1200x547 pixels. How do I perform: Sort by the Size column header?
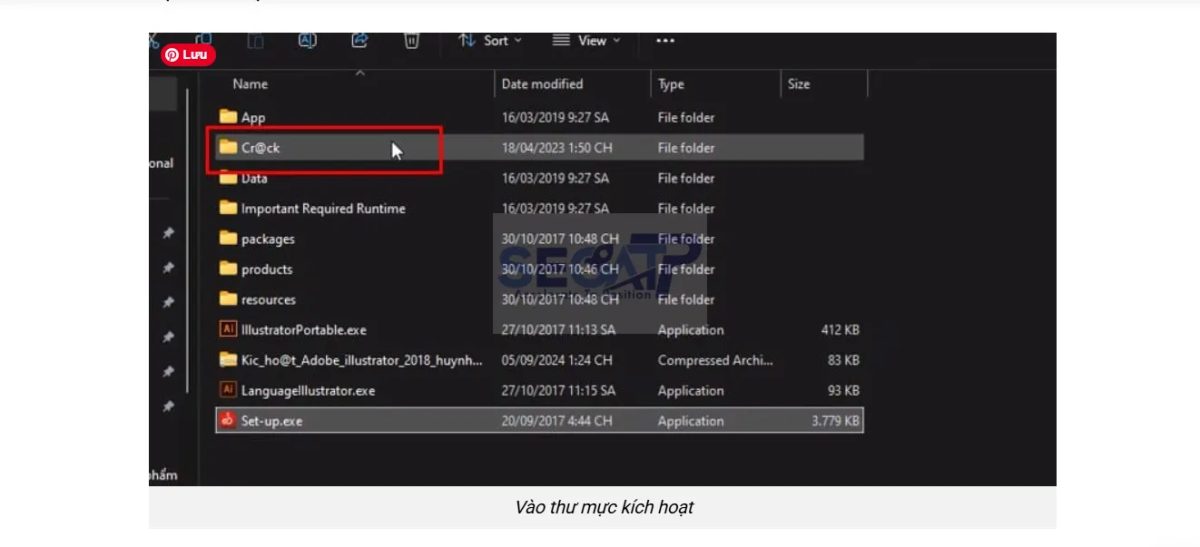pos(799,84)
